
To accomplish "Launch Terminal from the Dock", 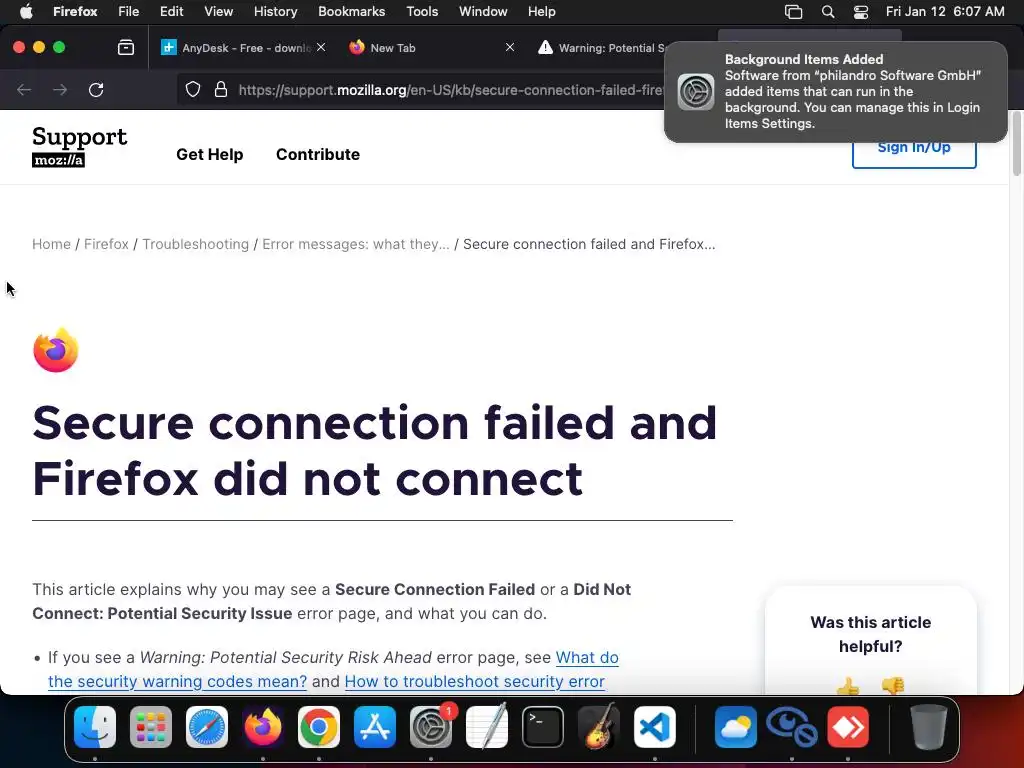I will tap(543, 727).
